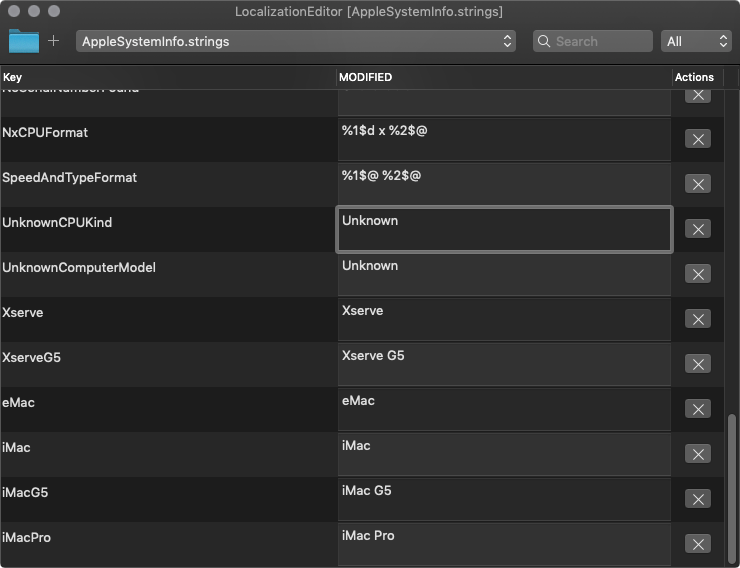Delete the NxCPUFormat row

point(698,139)
